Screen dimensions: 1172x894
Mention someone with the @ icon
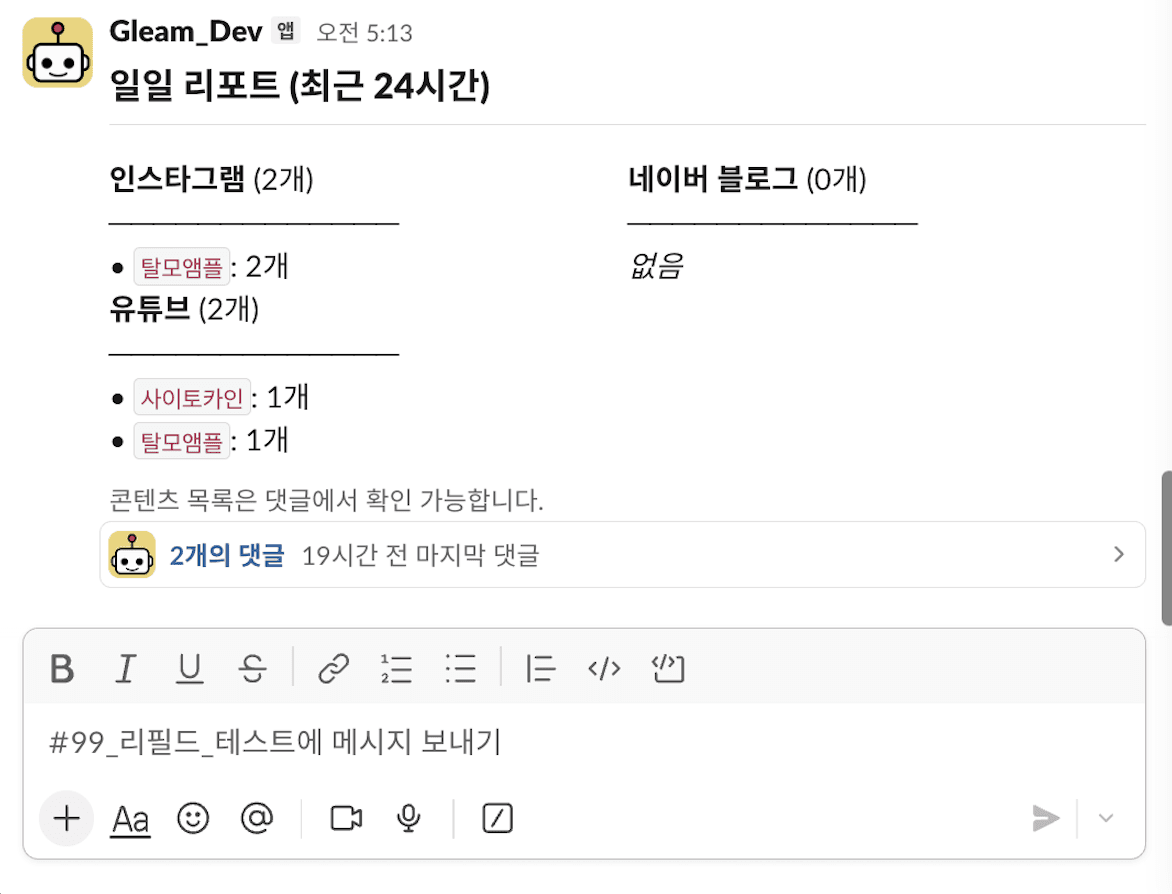point(257,818)
